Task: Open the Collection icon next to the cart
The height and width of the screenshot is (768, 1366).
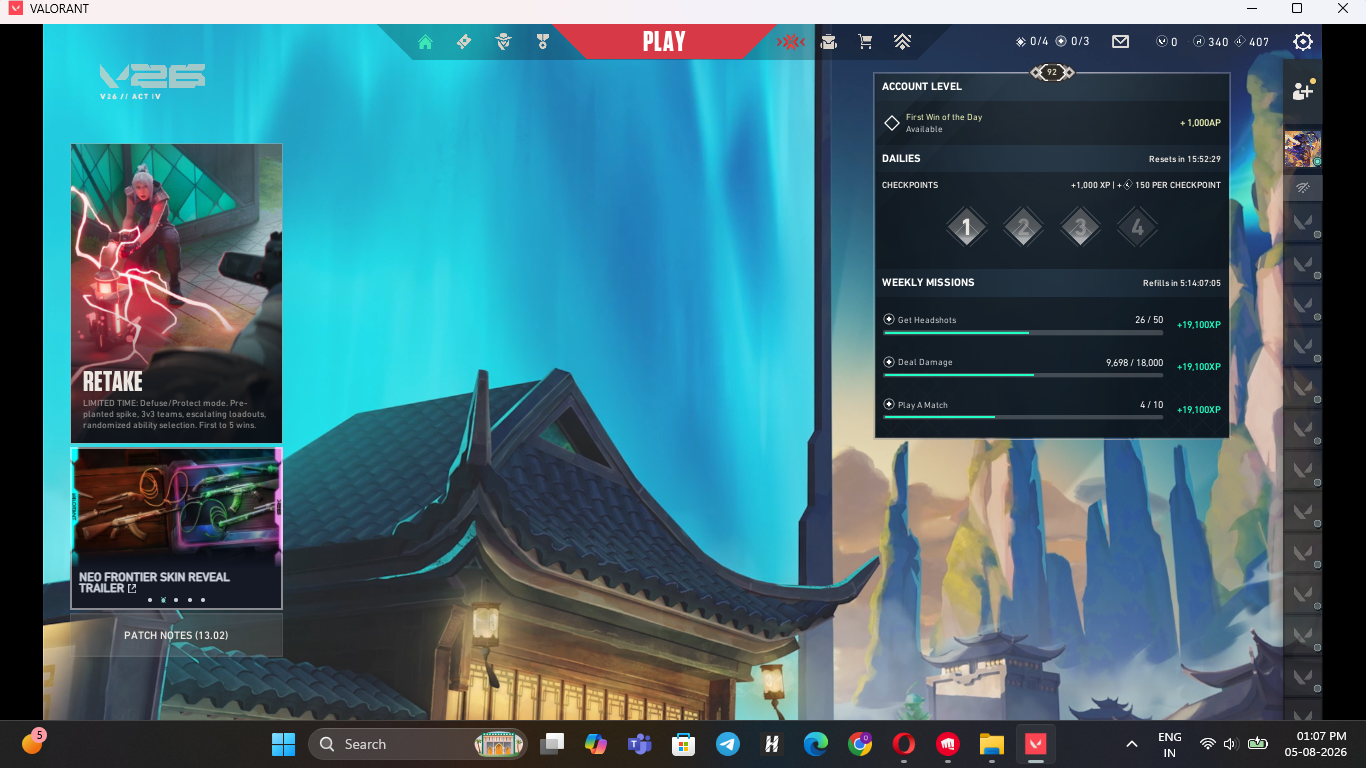Action: point(829,42)
